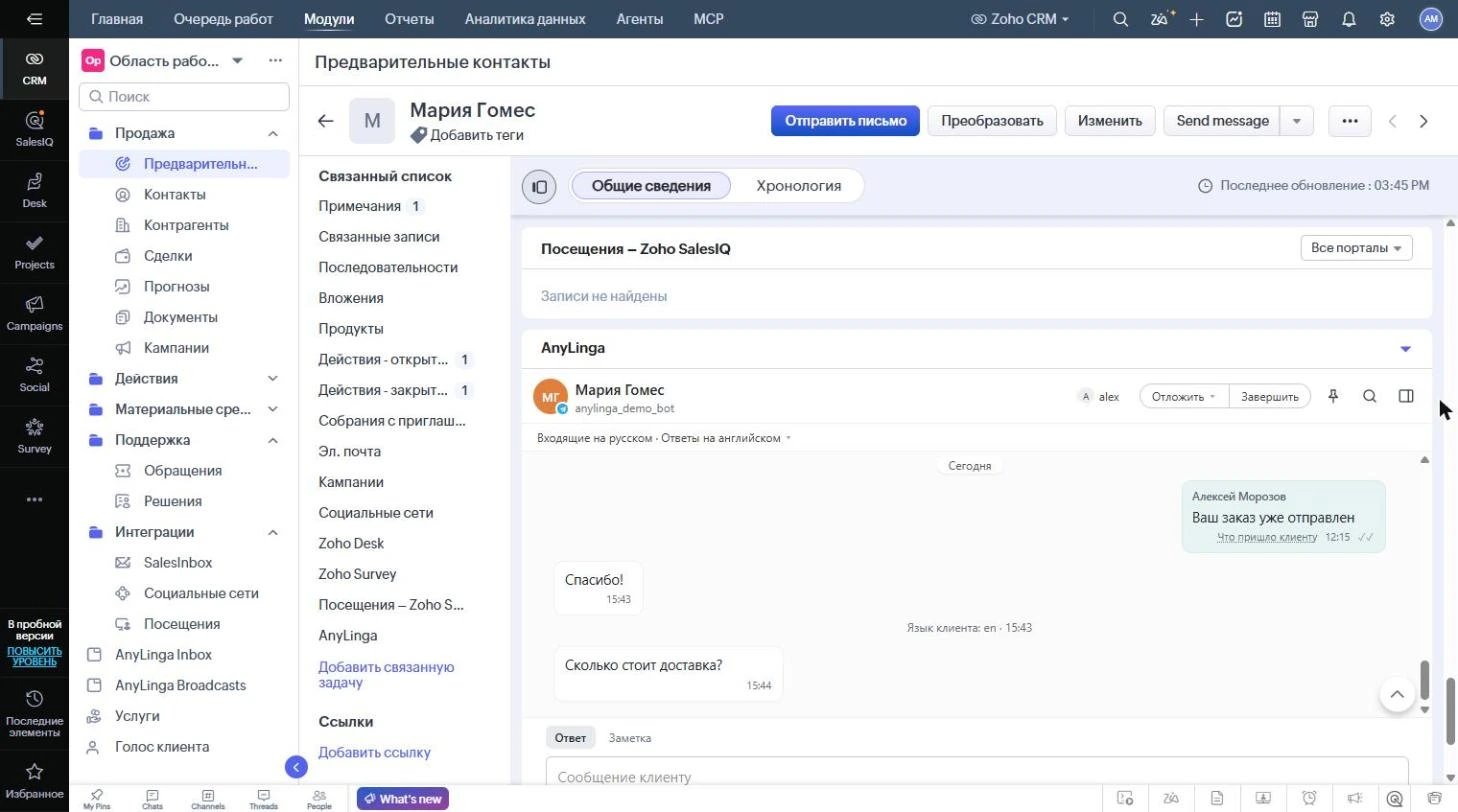Open the calendar icon in top bar
Image resolution: width=1458 pixels, height=812 pixels.
1272,19
